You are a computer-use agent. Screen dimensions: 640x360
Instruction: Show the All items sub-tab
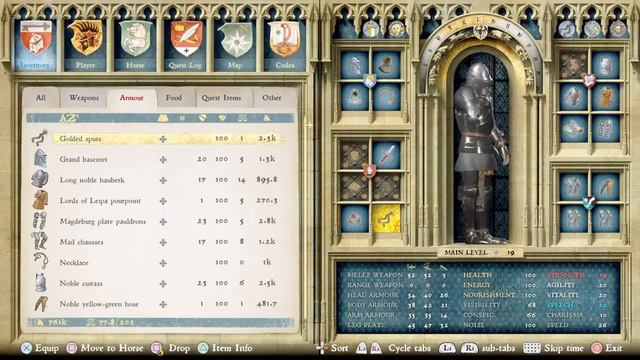(x=41, y=98)
